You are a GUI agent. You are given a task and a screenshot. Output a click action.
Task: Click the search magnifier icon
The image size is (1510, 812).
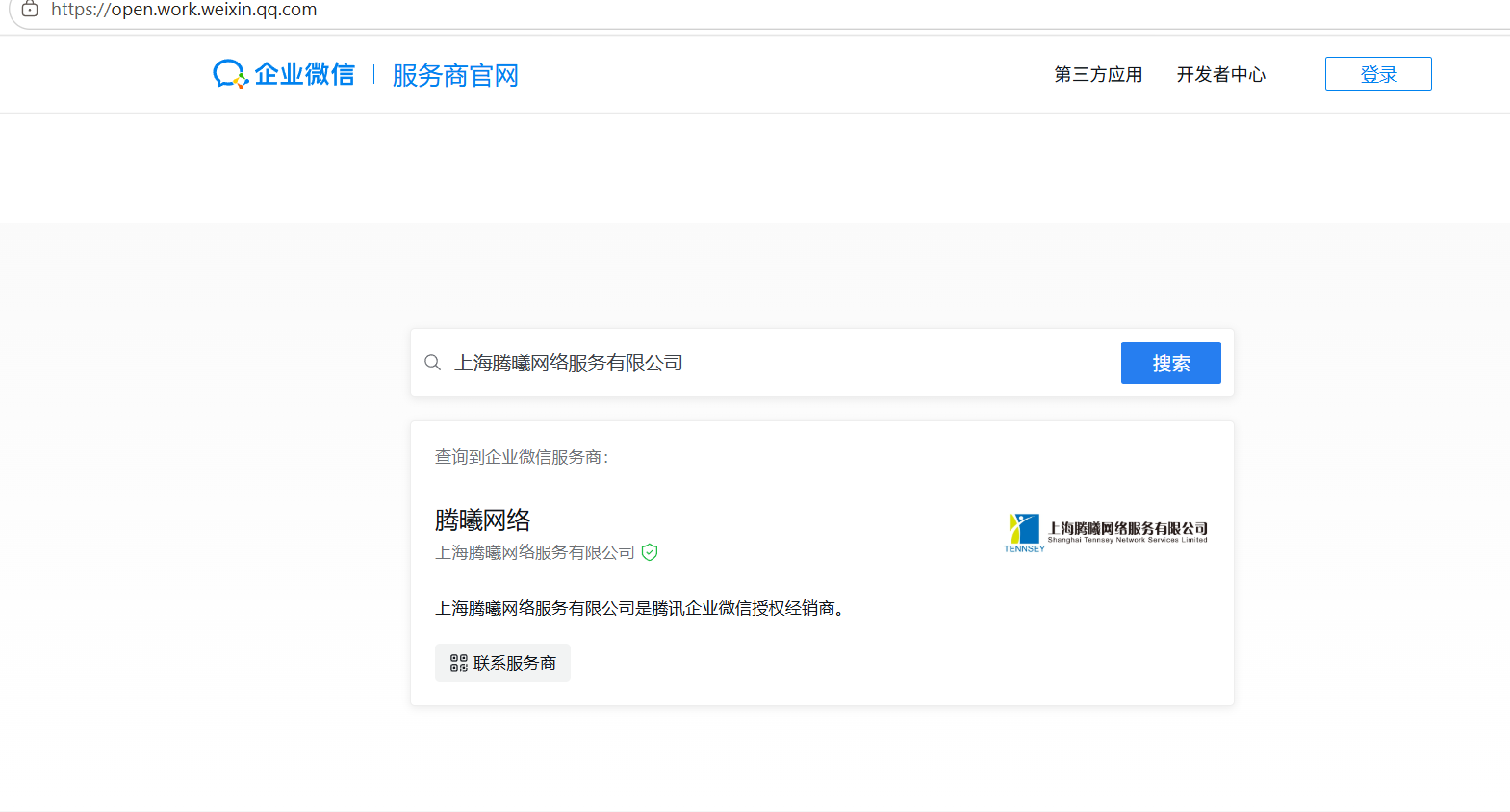pyautogui.click(x=433, y=363)
